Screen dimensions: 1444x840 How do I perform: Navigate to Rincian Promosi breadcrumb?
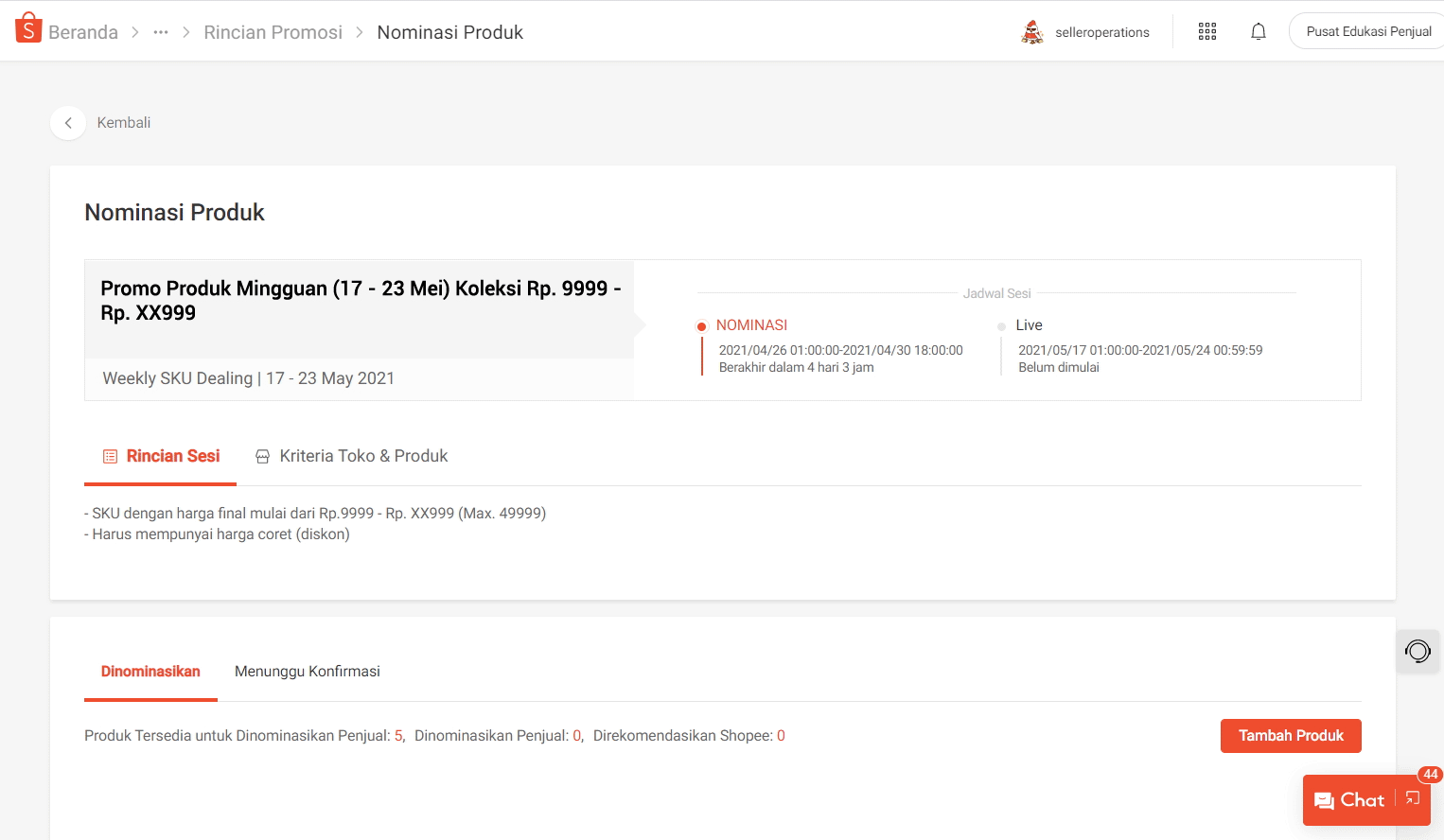pyautogui.click(x=273, y=32)
